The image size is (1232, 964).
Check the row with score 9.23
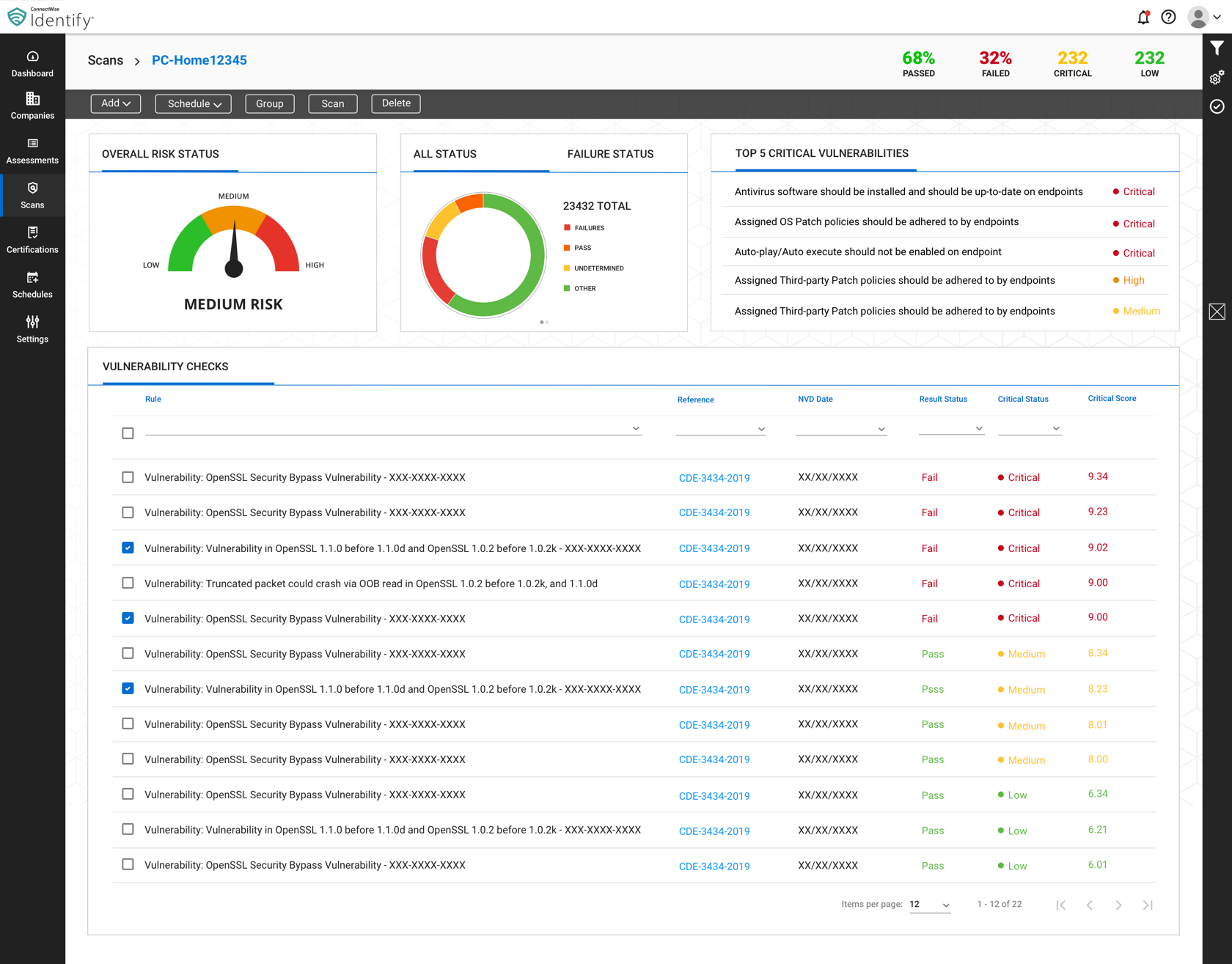coord(128,512)
